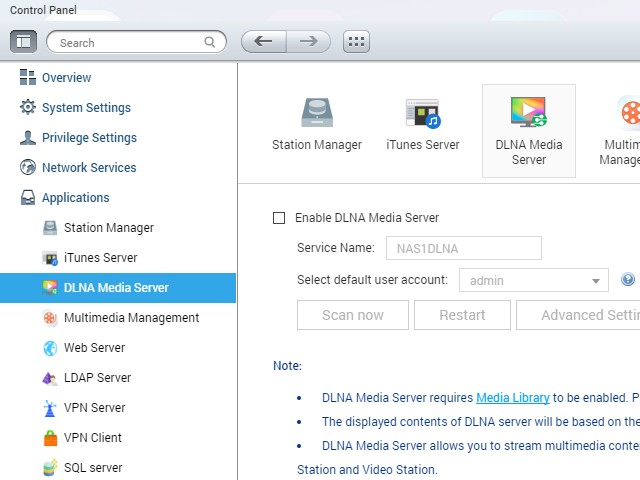640x480 pixels.
Task: Toggle the sidebar panel view icon
Action: 23,42
